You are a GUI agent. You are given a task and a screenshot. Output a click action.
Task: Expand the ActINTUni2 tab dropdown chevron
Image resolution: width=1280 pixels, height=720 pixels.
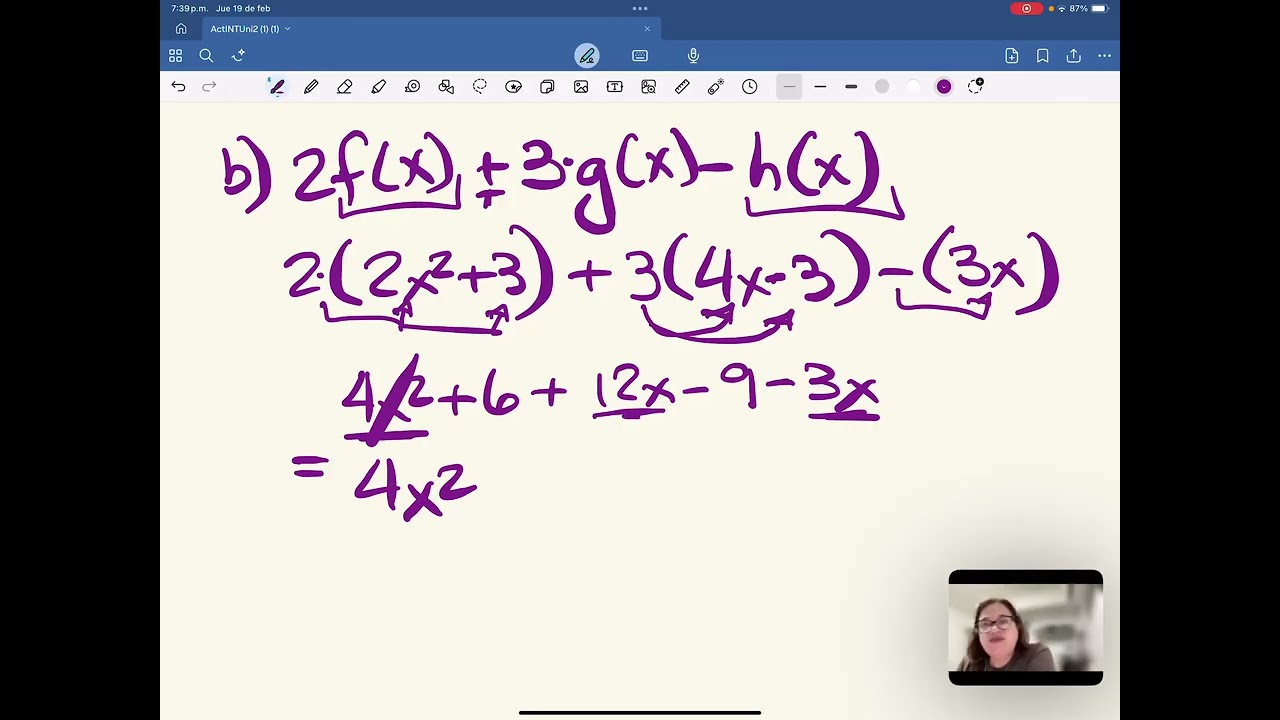(x=288, y=29)
